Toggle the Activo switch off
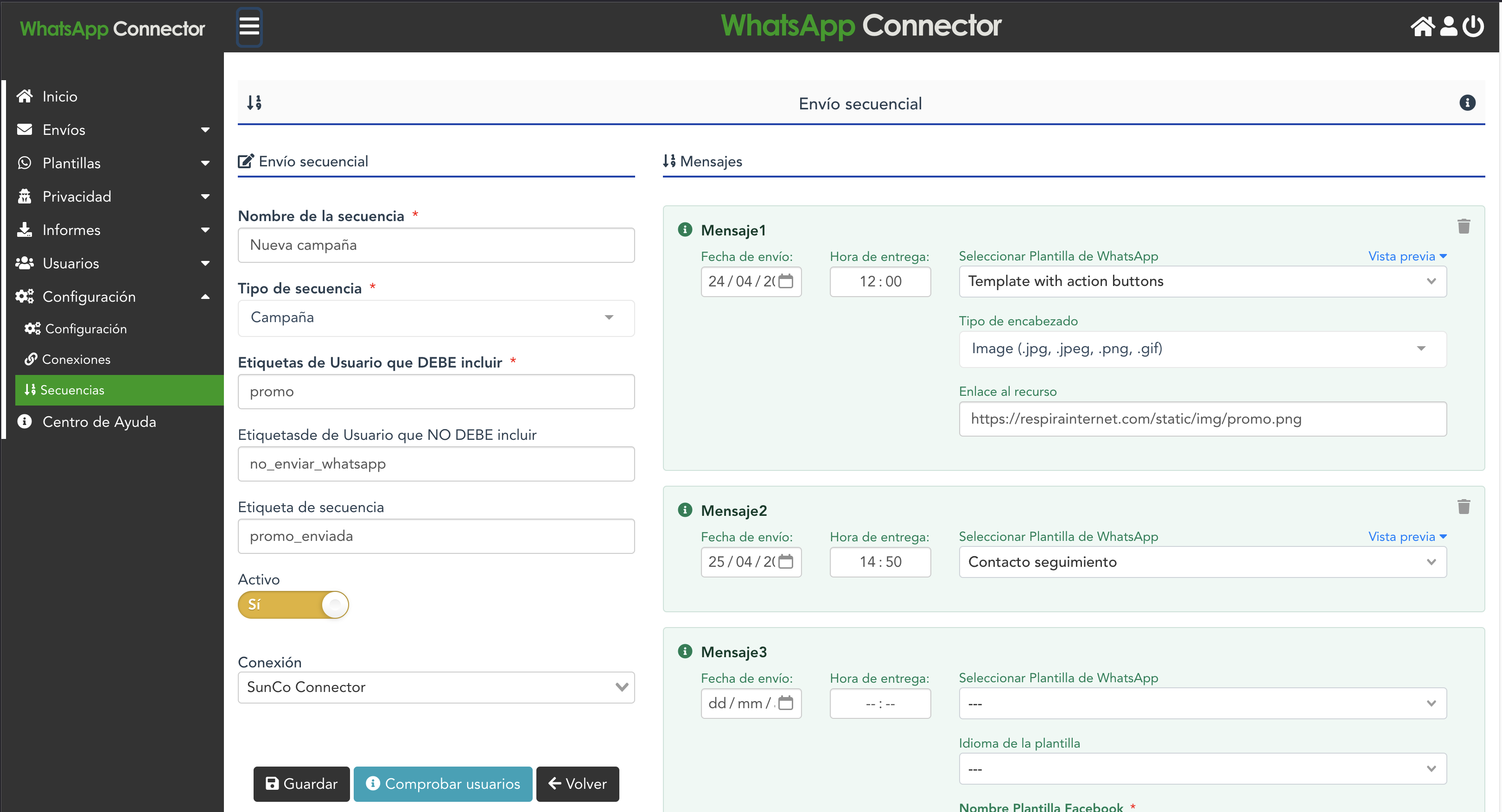 pyautogui.click(x=293, y=604)
